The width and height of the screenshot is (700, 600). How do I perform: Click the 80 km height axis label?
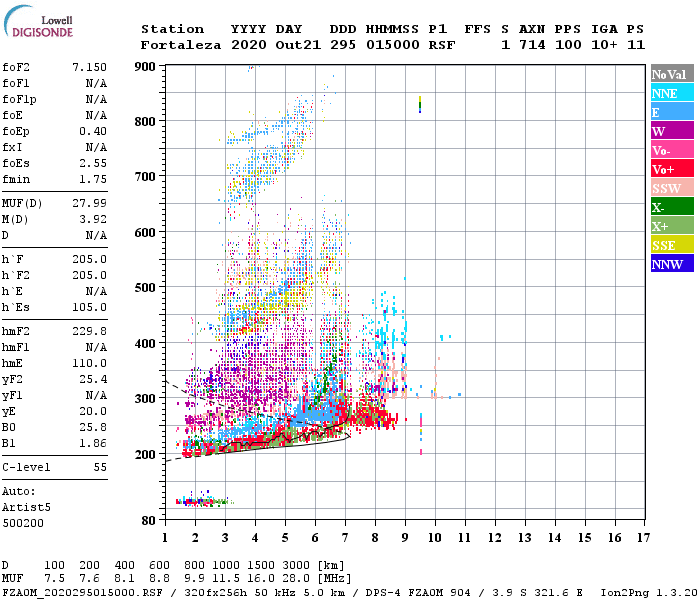tap(149, 521)
